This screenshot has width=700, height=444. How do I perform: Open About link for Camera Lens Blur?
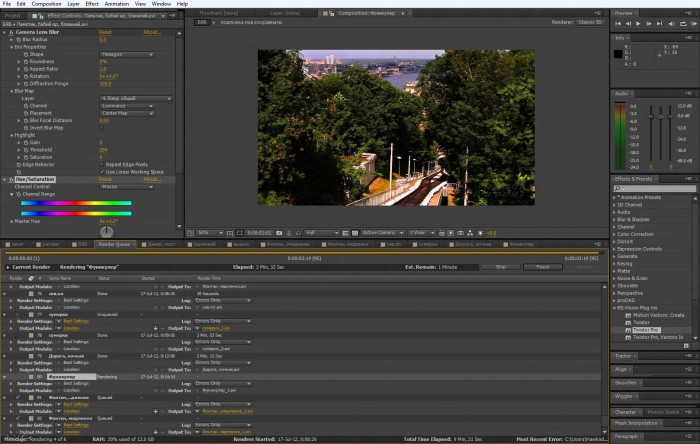pos(152,32)
